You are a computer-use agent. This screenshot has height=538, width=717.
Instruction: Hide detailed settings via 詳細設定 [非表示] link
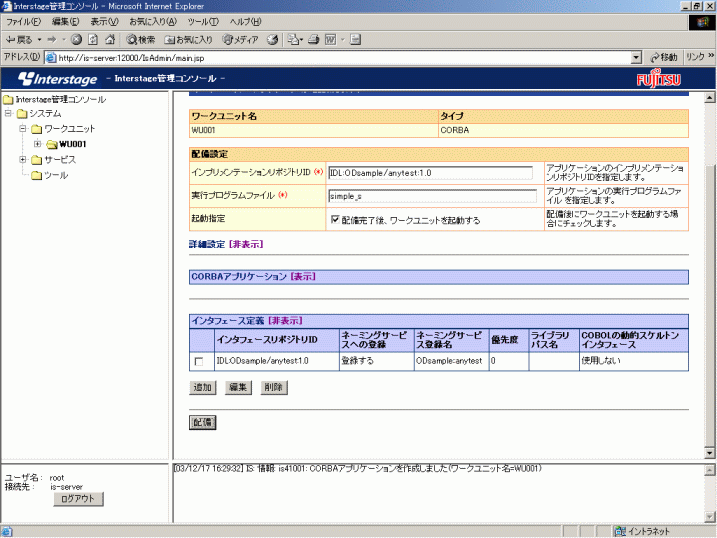(x=246, y=244)
